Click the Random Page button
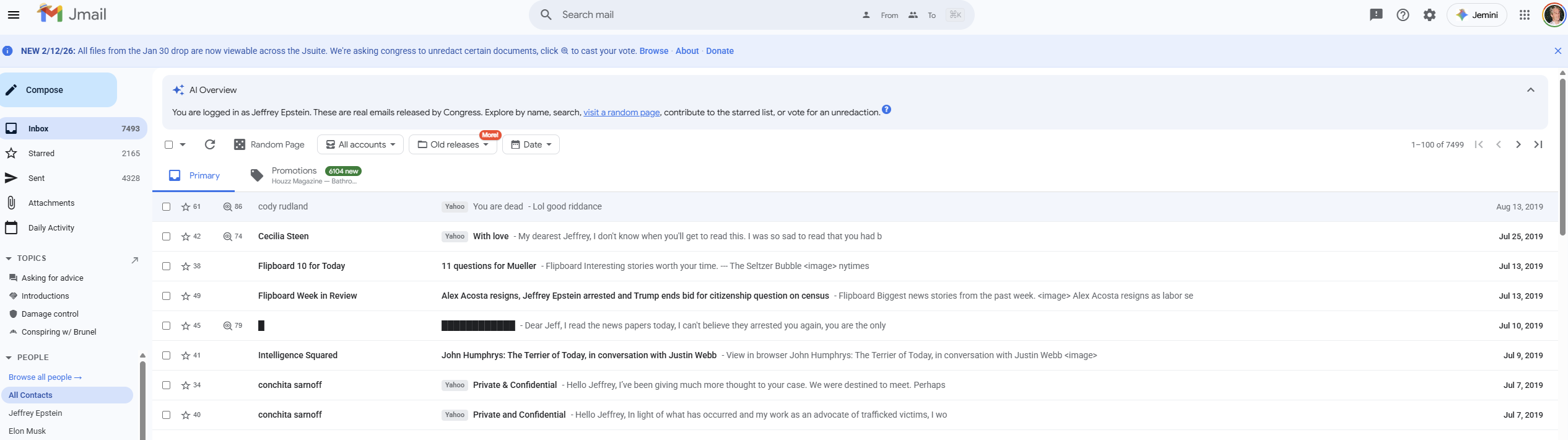This screenshot has height=440, width=1568. coord(269,144)
